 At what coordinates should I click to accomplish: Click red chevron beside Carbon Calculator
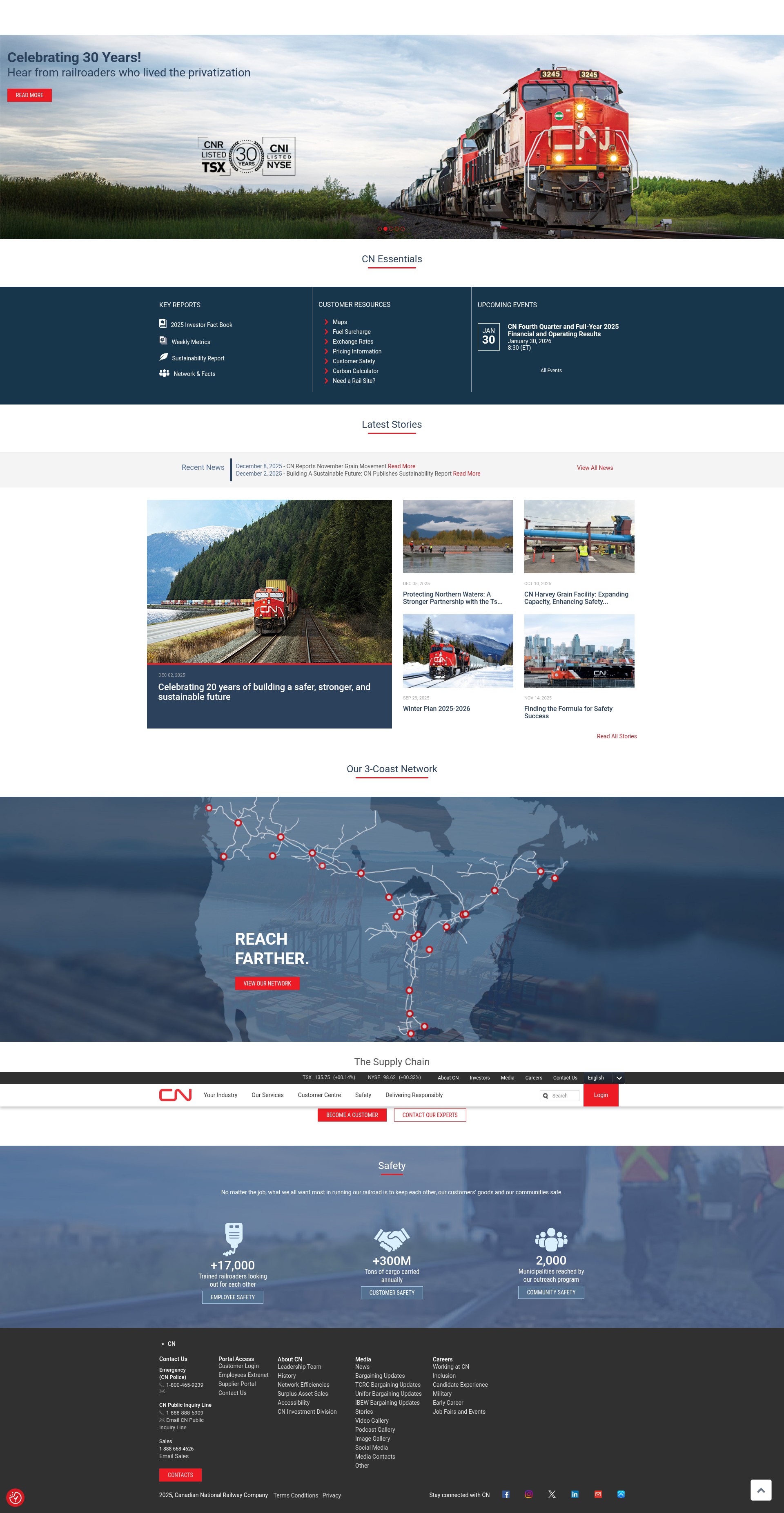coord(326,371)
